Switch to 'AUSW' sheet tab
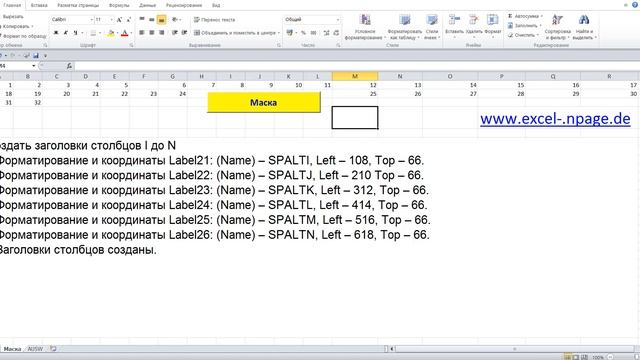This screenshot has width=640, height=360. pyautogui.click(x=35, y=349)
